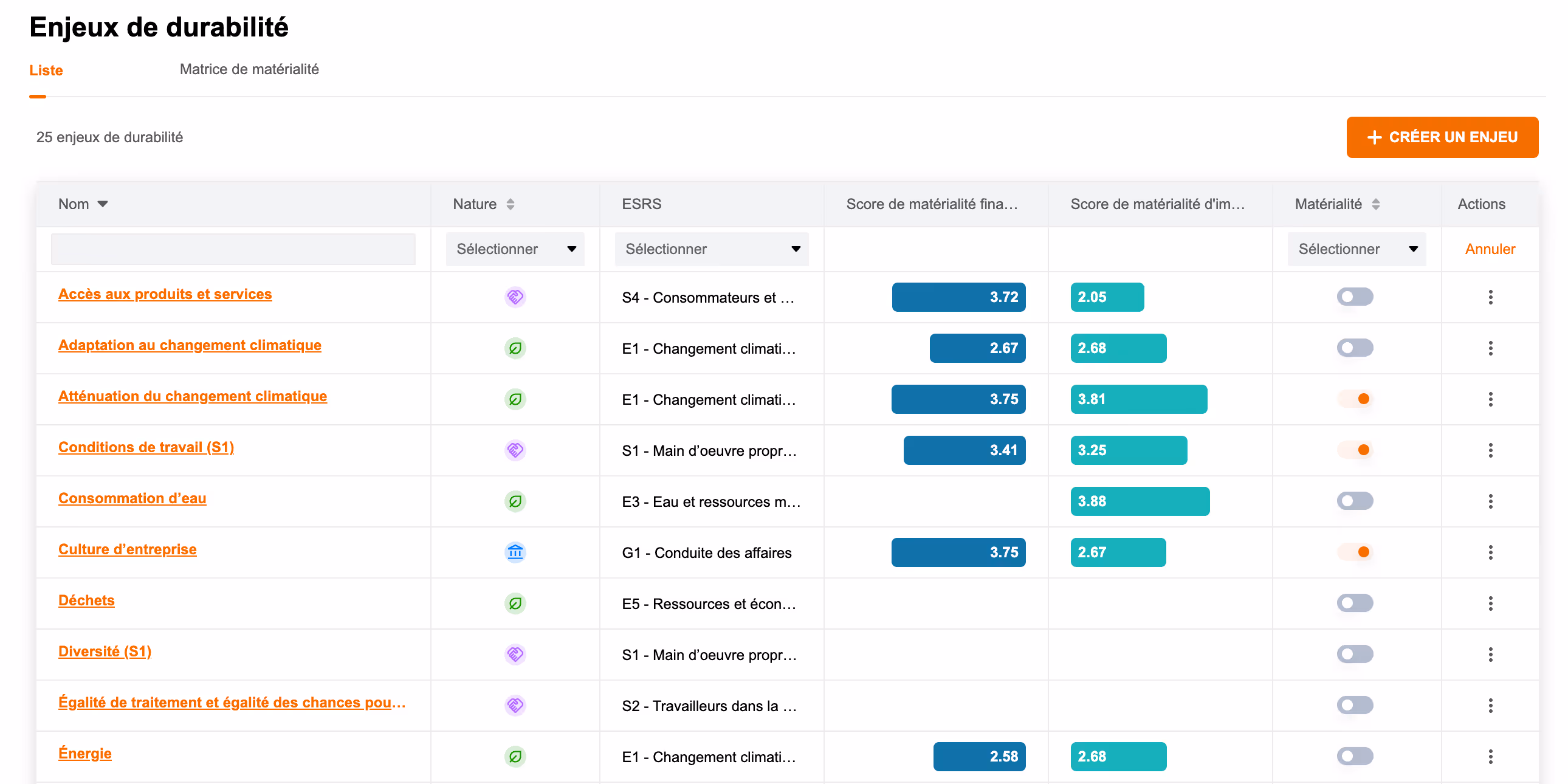Image resolution: width=1568 pixels, height=784 pixels.
Task: Open the Déchets issue link
Action: 86,601
